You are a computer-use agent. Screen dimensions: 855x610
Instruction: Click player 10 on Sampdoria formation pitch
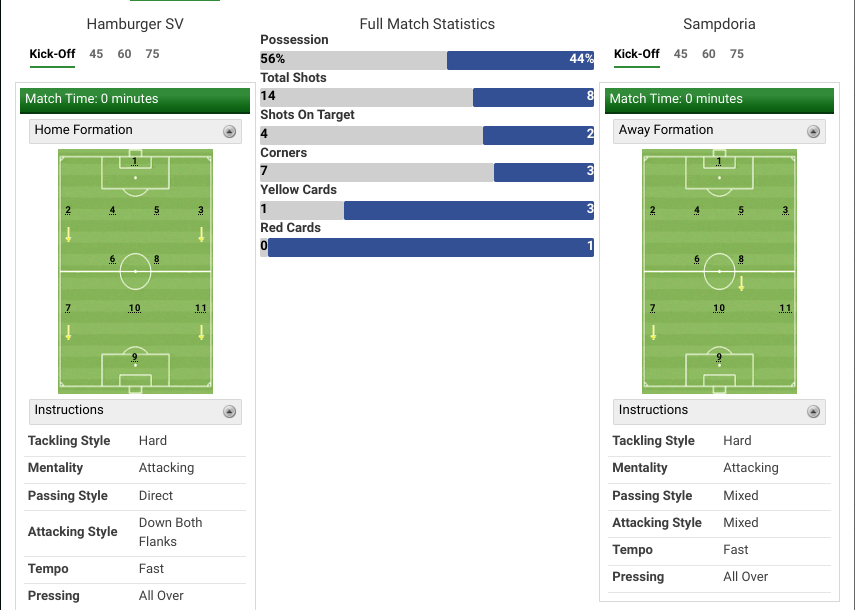click(x=719, y=308)
